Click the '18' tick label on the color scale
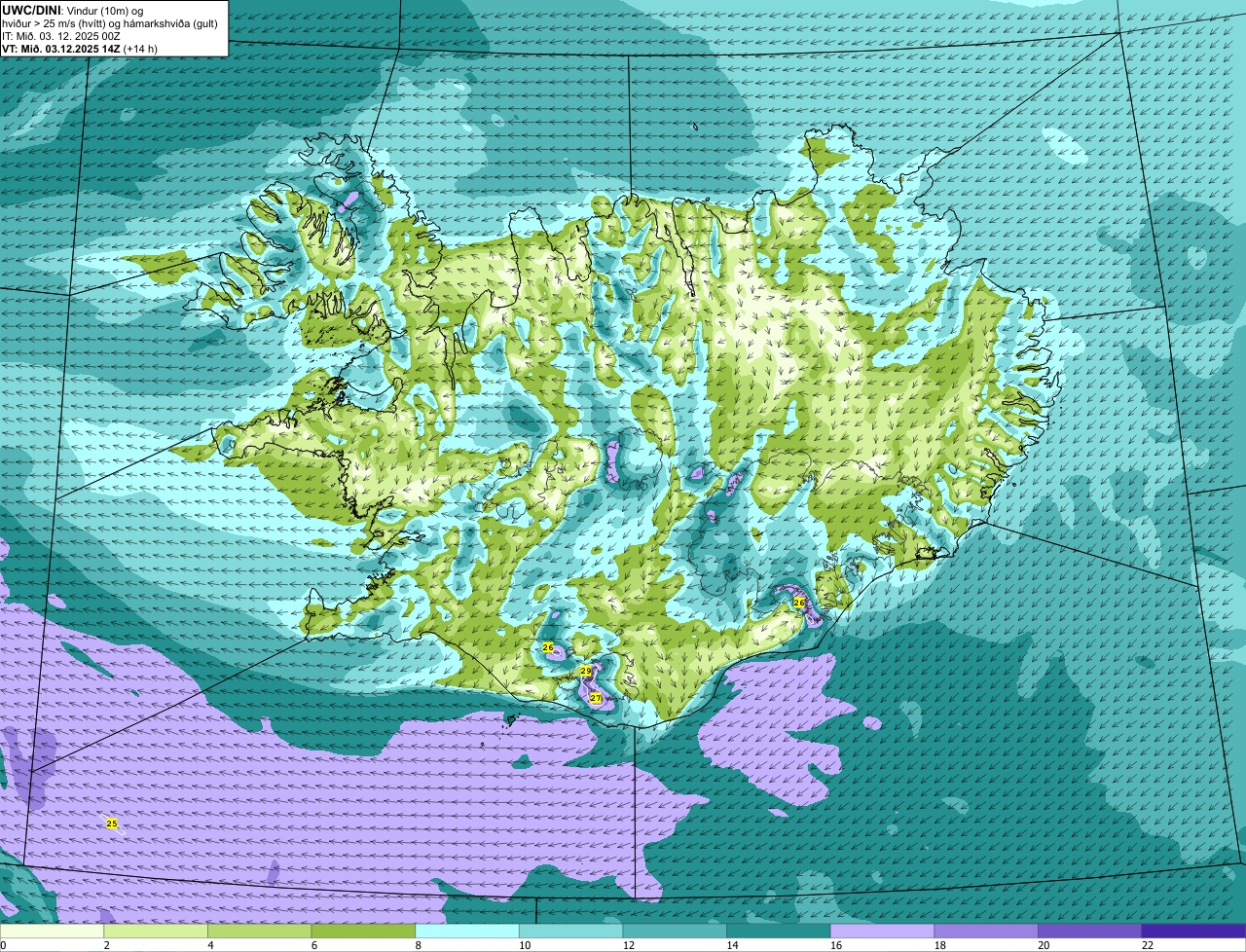Screen dimensions: 1246x952 (940, 945)
